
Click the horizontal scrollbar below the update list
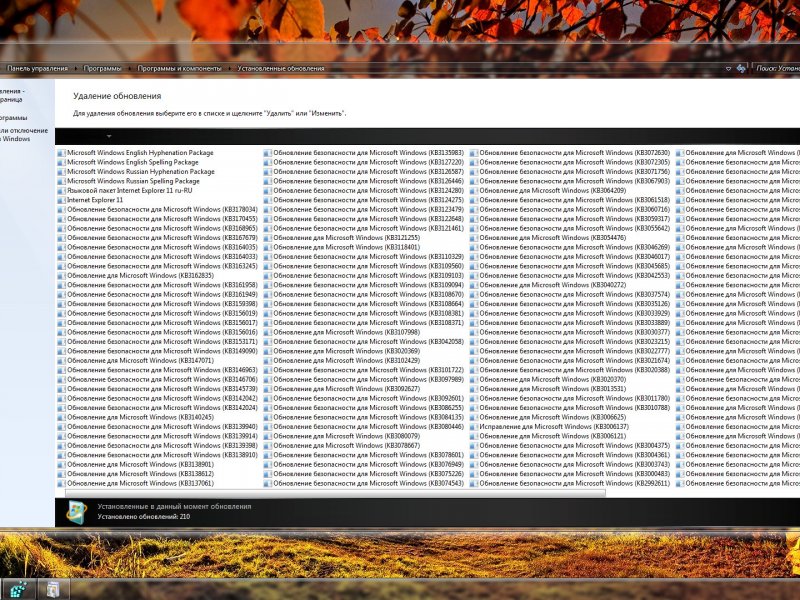point(335,493)
